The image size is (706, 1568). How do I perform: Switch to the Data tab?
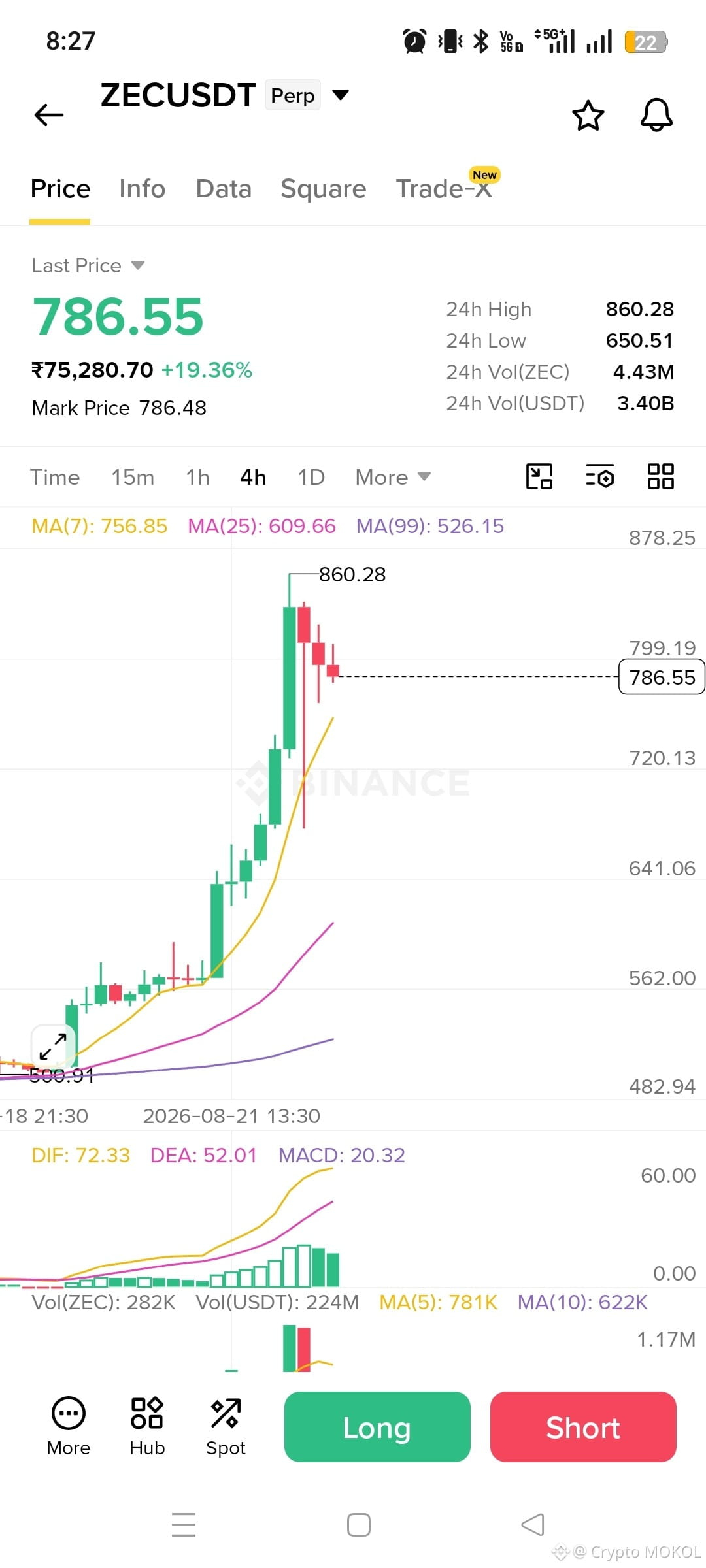coord(224,189)
